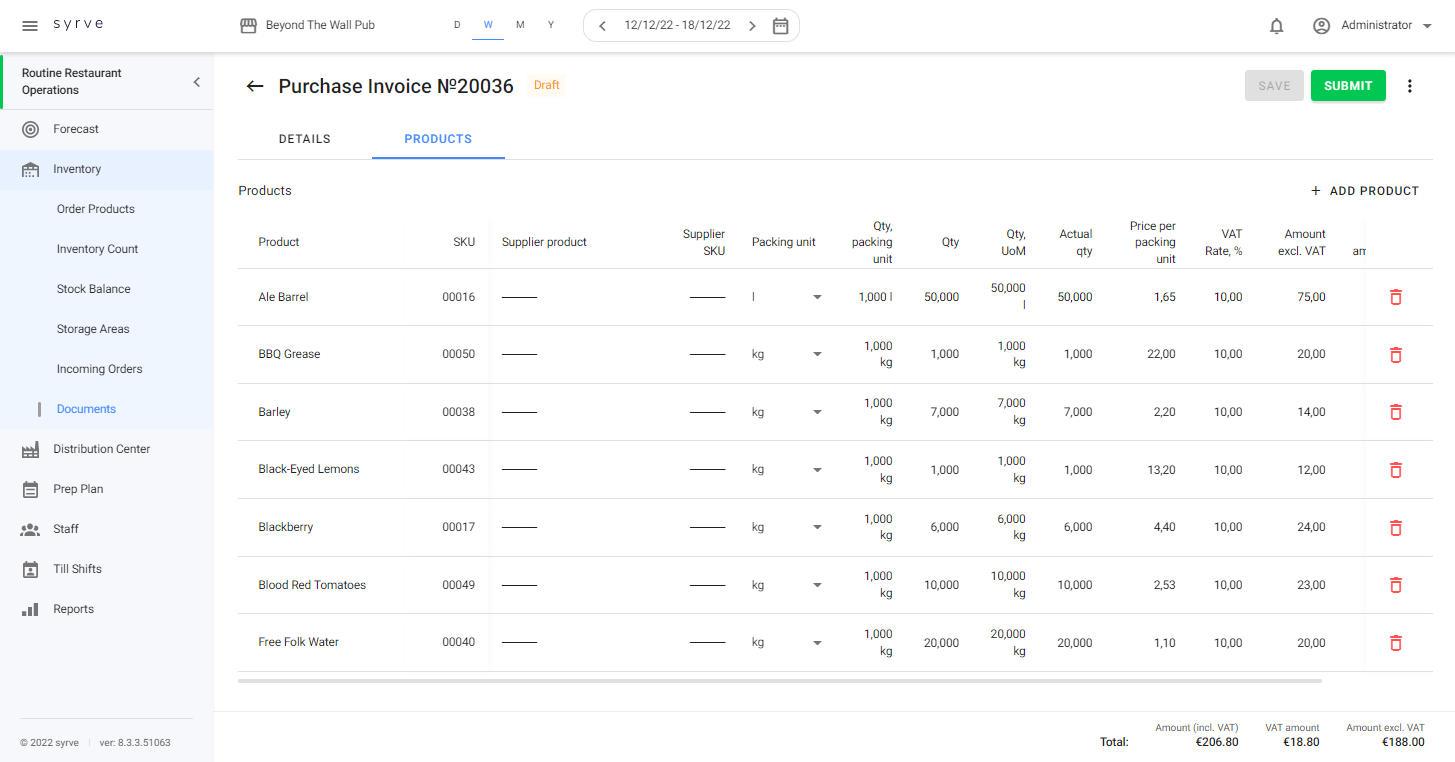Viewport: 1455px width, 762px height.
Task: Switch period view to M (month)
Action: tap(520, 25)
